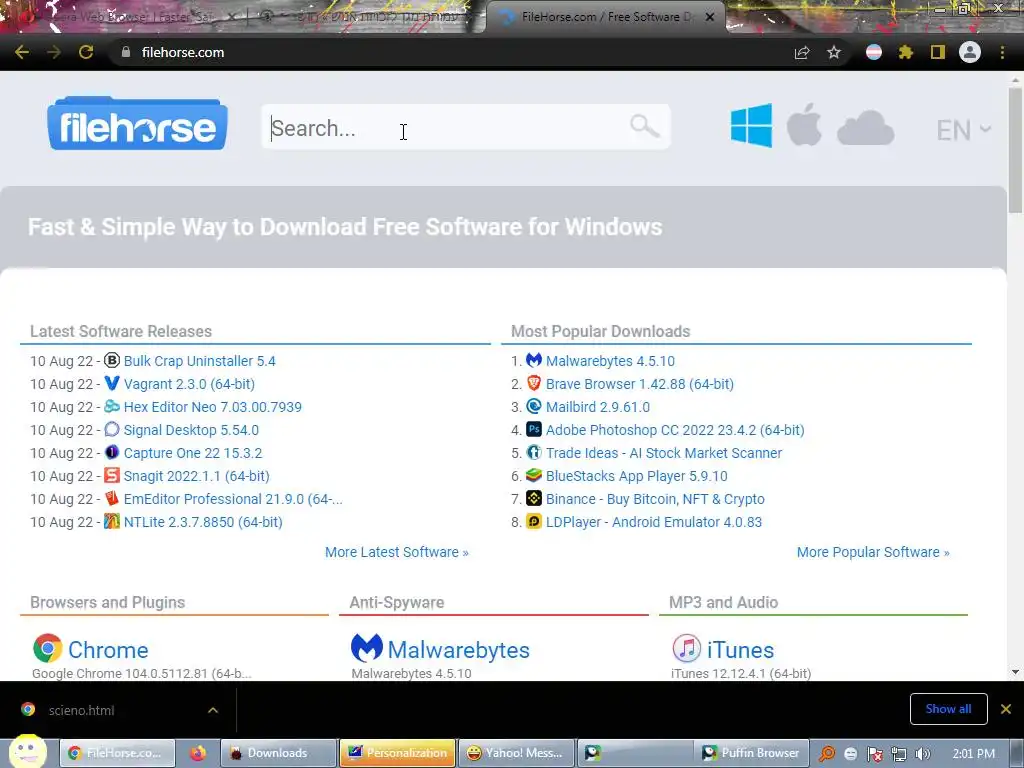
Task: Select the Apple Mac platform icon
Action: coord(804,124)
